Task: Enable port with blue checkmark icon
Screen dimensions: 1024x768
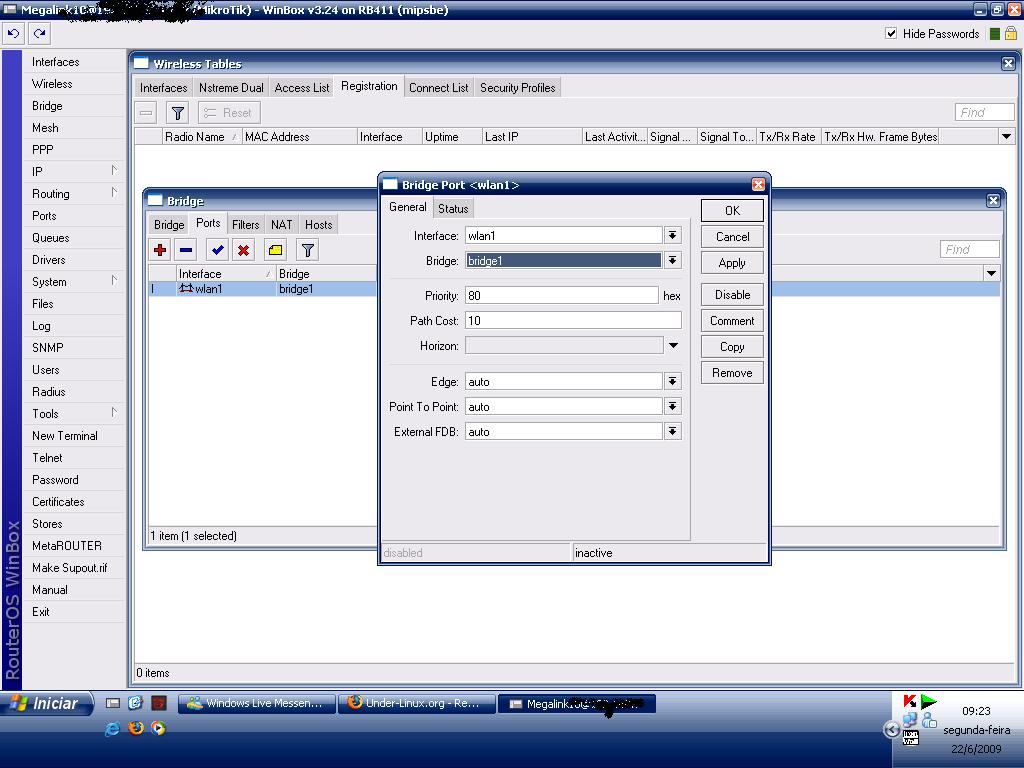Action: 217,250
